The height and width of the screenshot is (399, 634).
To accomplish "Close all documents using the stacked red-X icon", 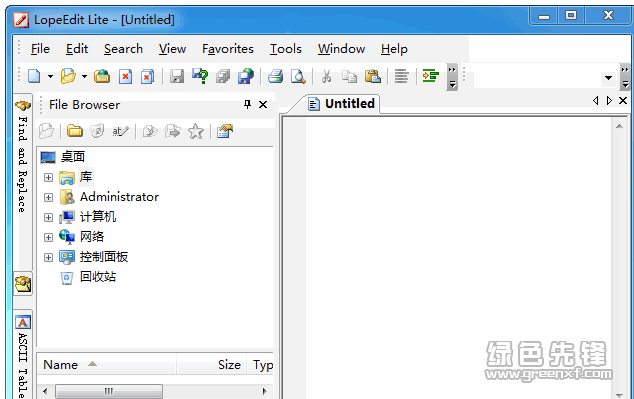I will [147, 76].
